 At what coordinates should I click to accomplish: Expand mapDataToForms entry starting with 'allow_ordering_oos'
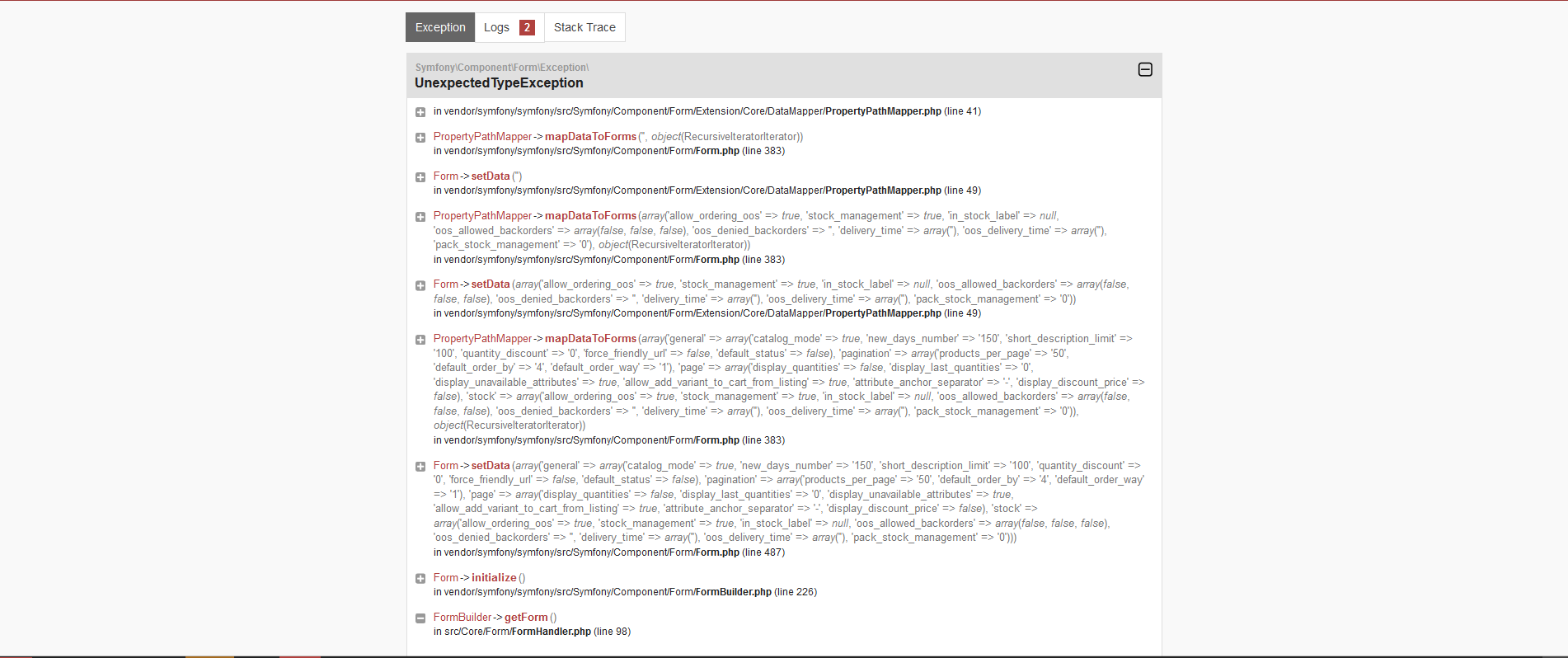(420, 217)
